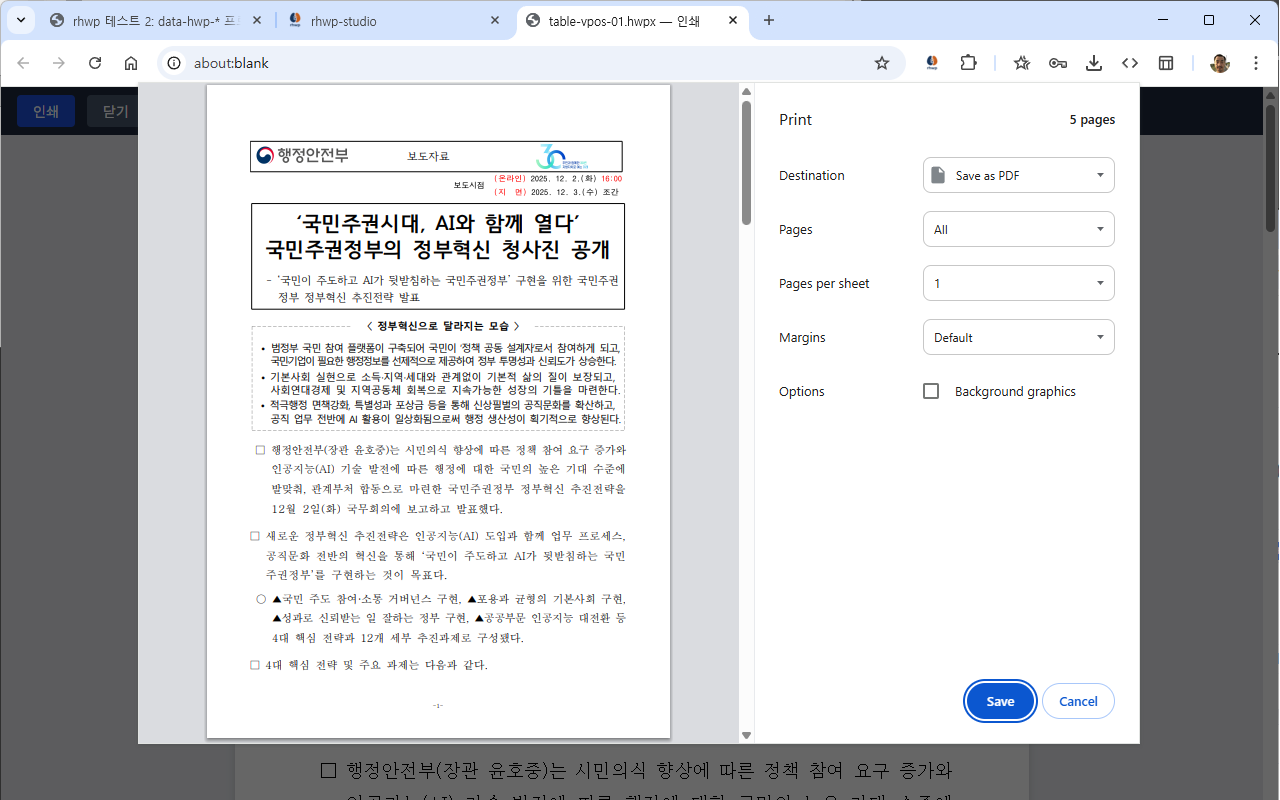This screenshot has height=800, width=1280.
Task: Click the address bar showing about:blank
Action: pyautogui.click(x=530, y=63)
